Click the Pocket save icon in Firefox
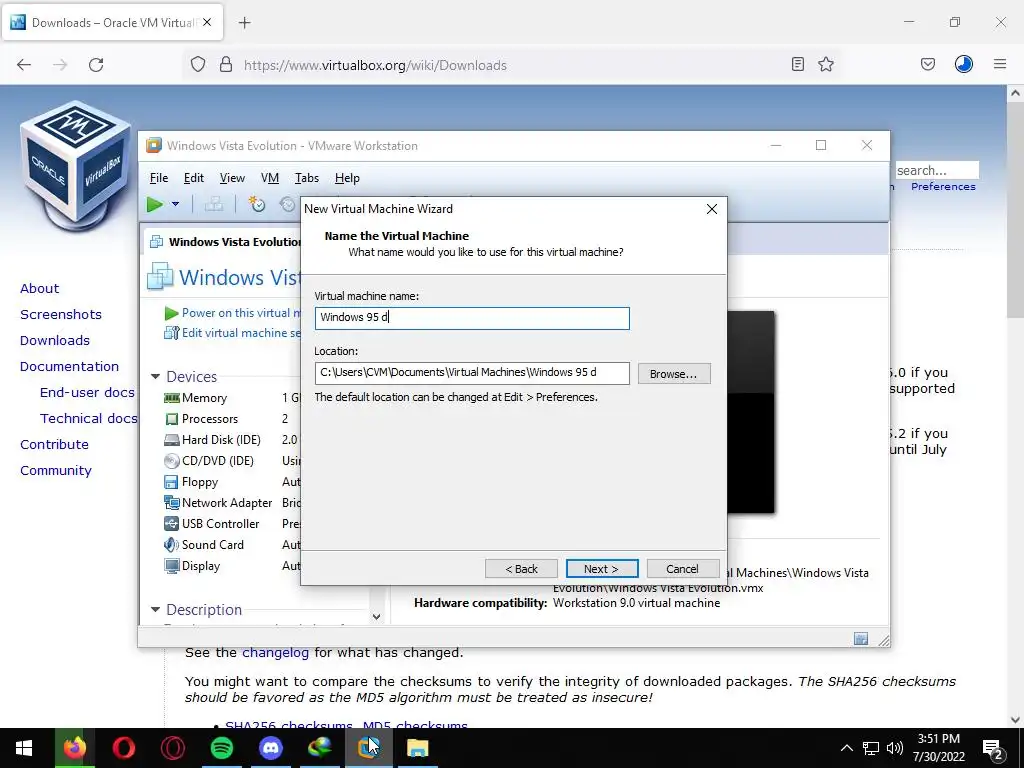This screenshot has width=1024, height=768. (x=928, y=64)
